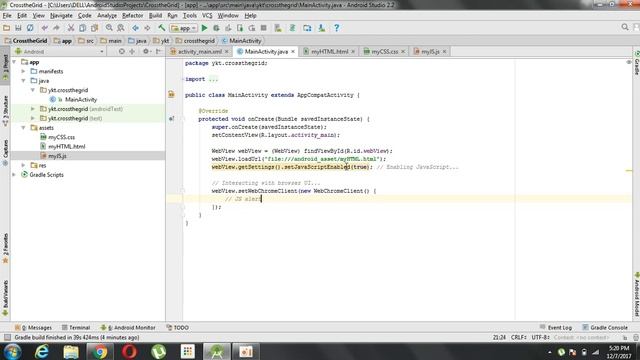Close the MainActivity.java tab
The width and height of the screenshot is (640, 360).
pyautogui.click(x=293, y=52)
